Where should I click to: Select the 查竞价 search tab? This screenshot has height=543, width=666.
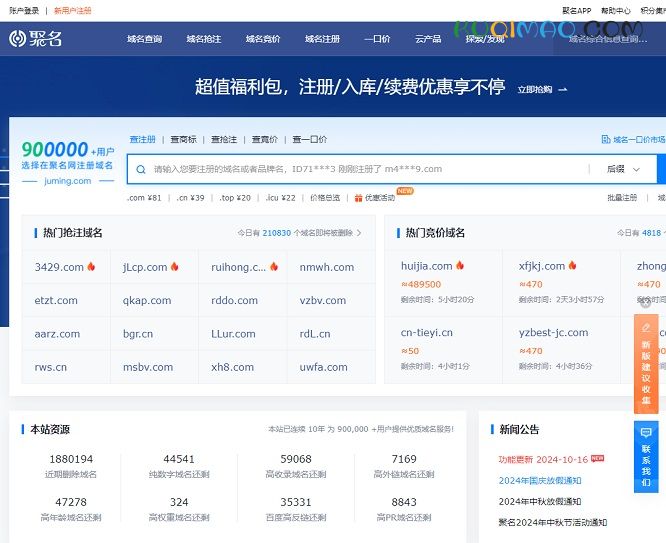pyautogui.click(x=265, y=139)
